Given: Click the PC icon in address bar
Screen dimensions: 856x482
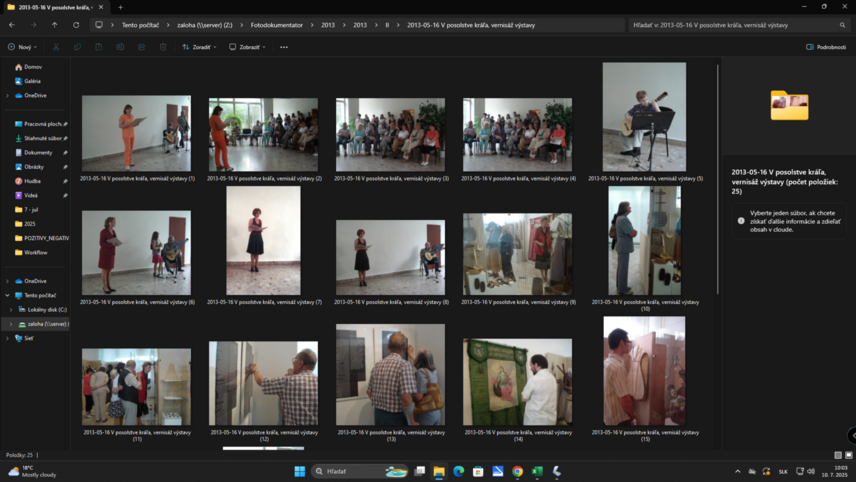Looking at the screenshot, I should click(x=99, y=25).
